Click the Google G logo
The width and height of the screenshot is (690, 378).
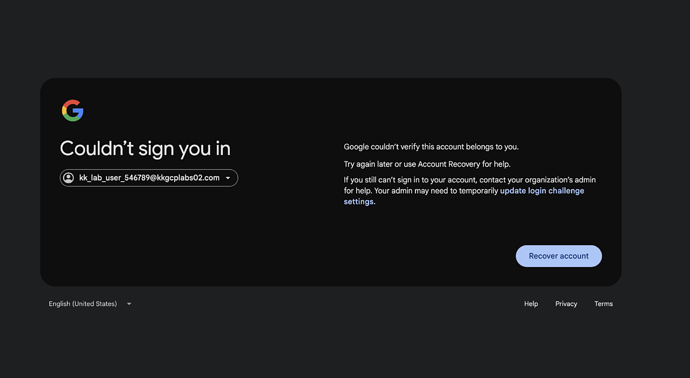click(73, 110)
